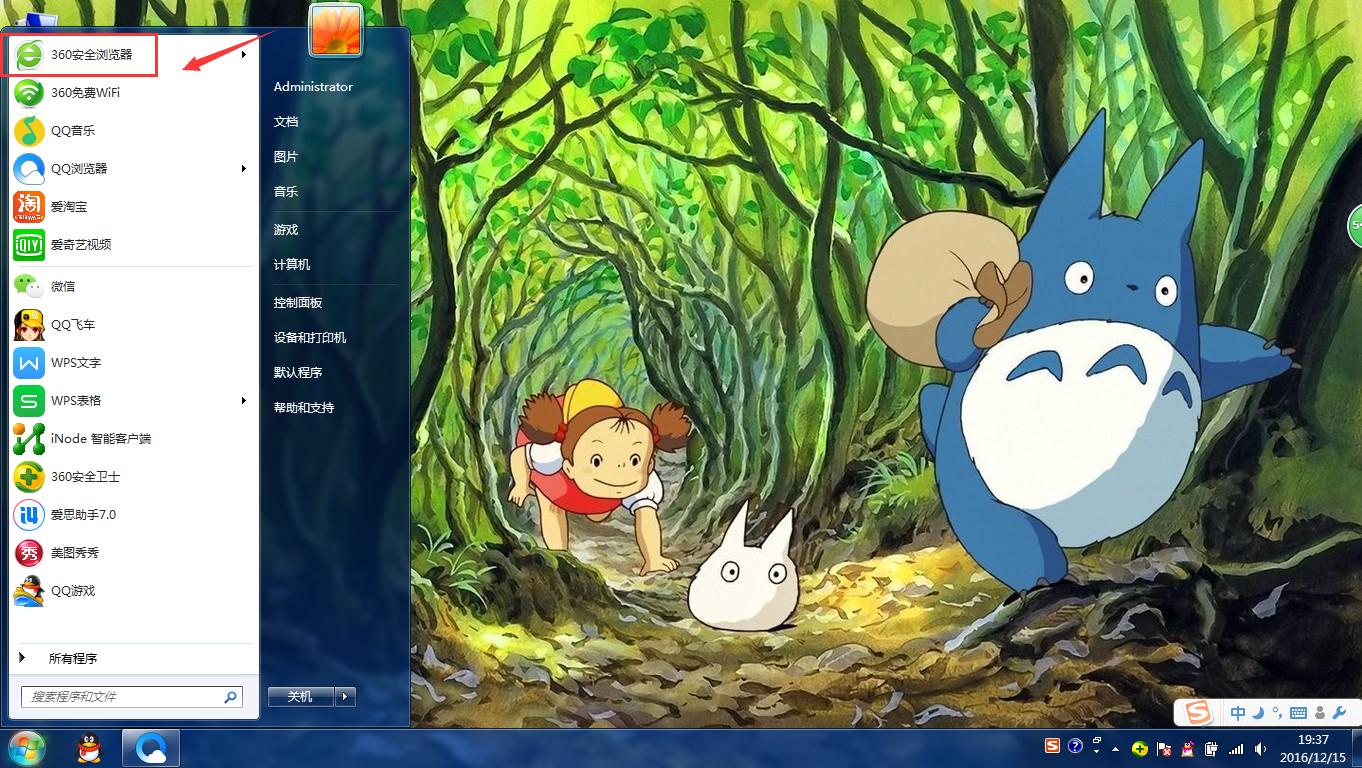Click the user account picture

click(336, 30)
